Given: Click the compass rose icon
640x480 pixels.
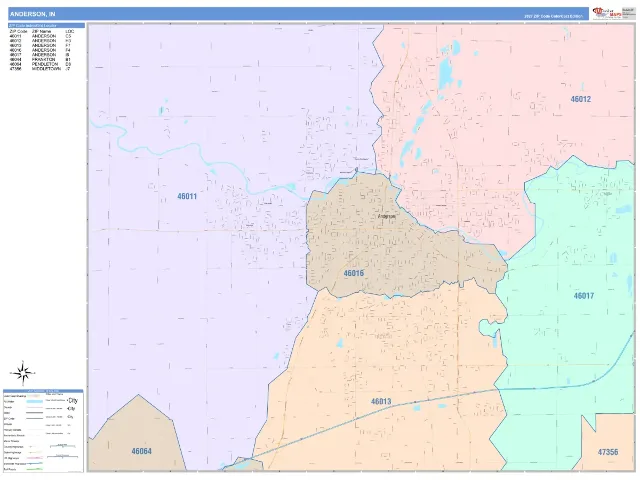Looking at the screenshot, I should 23,373.
